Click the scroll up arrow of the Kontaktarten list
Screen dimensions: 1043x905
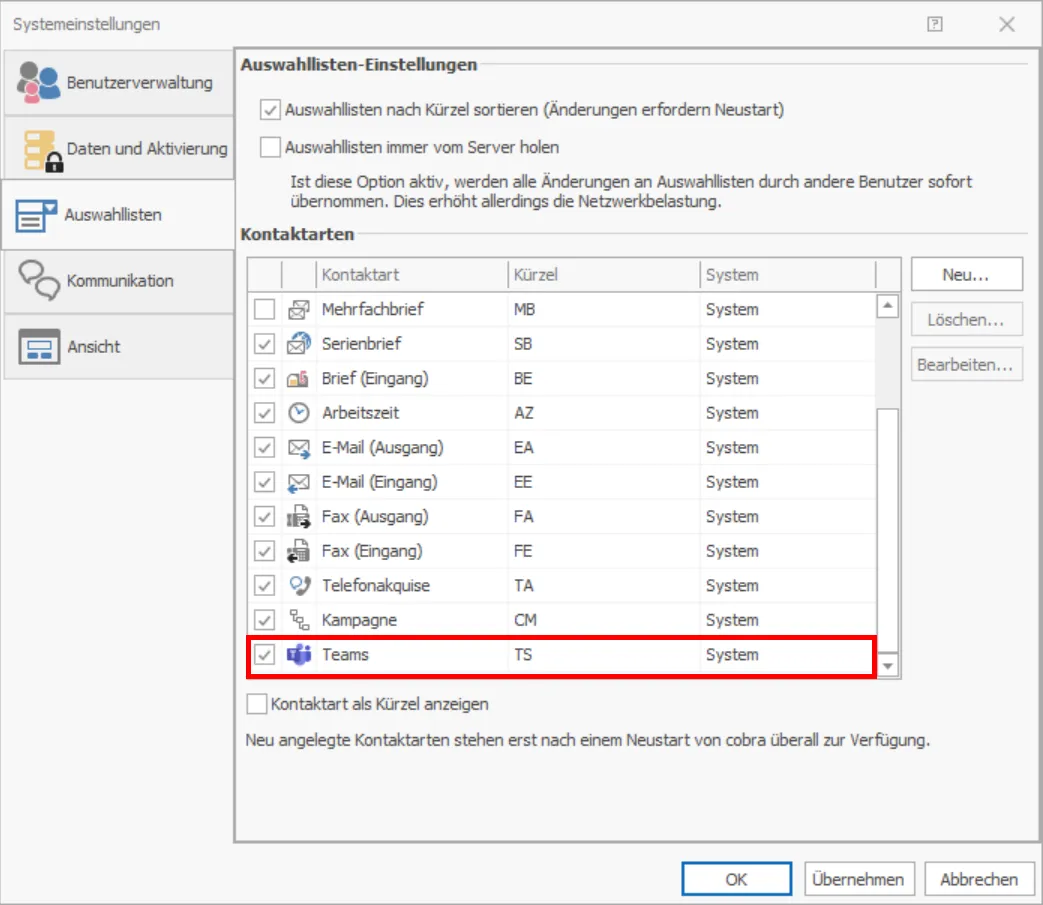(x=887, y=306)
